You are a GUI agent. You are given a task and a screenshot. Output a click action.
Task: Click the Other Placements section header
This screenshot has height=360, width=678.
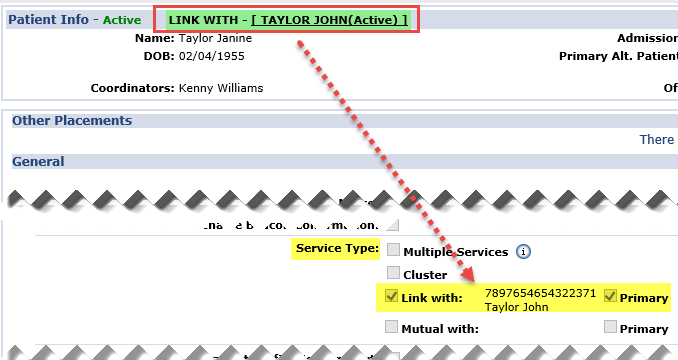click(72, 121)
